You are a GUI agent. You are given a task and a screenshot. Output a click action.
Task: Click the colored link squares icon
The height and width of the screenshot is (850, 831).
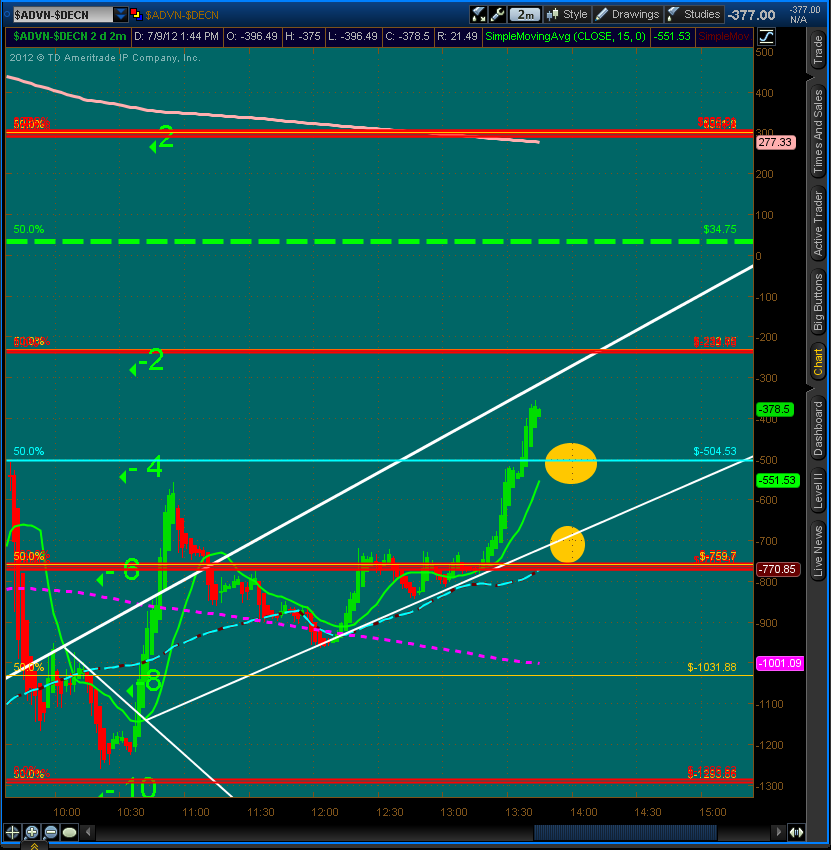[x=136, y=15]
